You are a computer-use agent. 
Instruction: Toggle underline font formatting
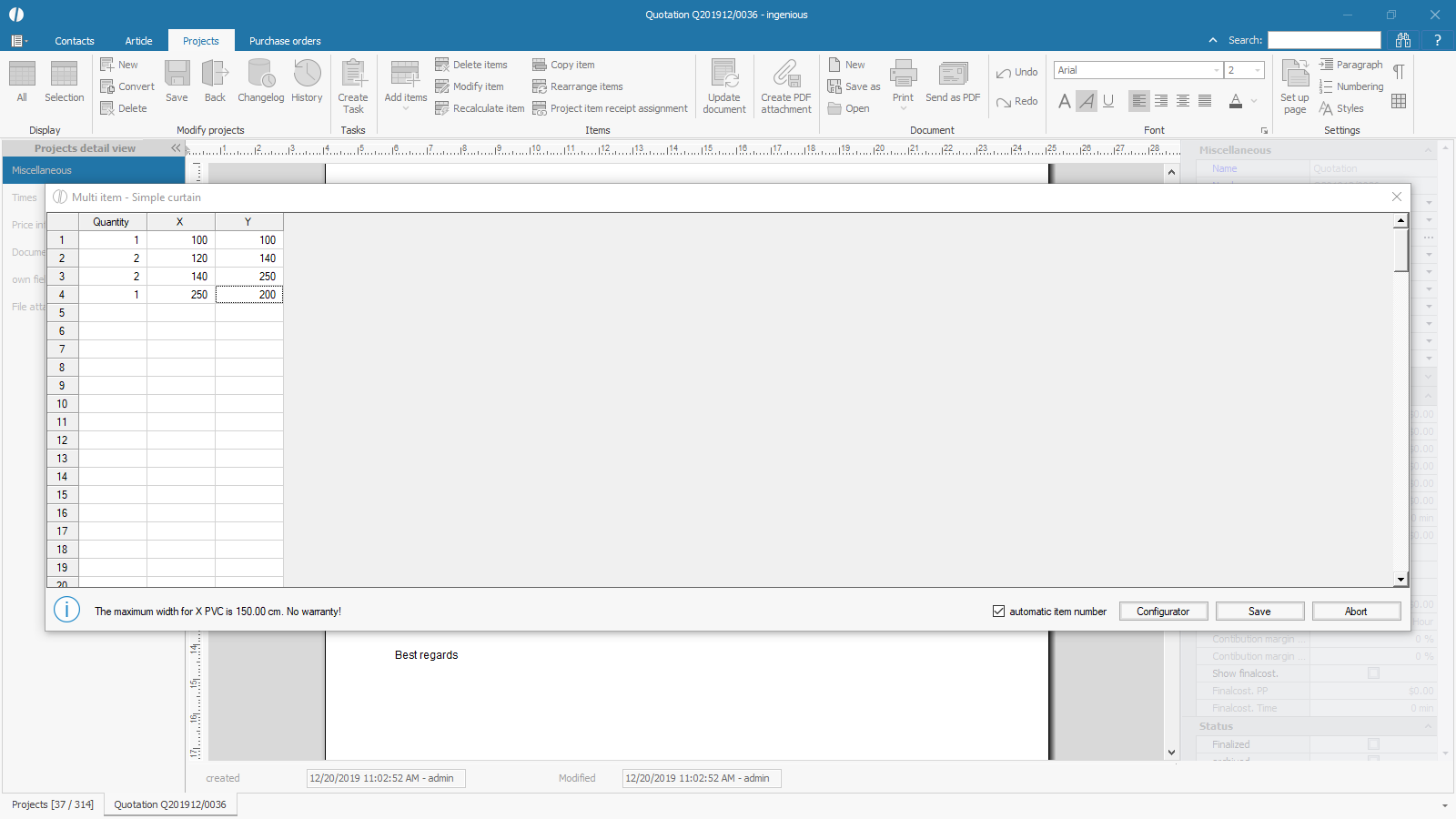pyautogui.click(x=1108, y=101)
